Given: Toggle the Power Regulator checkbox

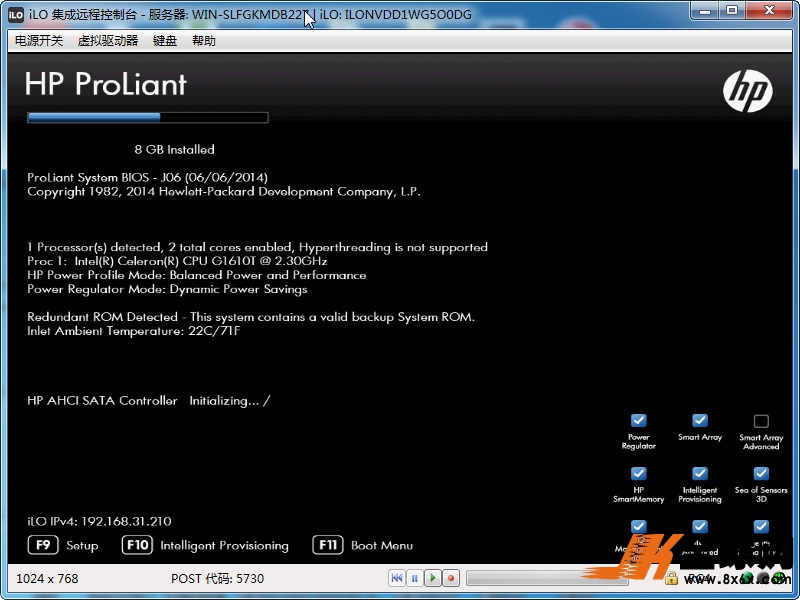Looking at the screenshot, I should tap(639, 421).
